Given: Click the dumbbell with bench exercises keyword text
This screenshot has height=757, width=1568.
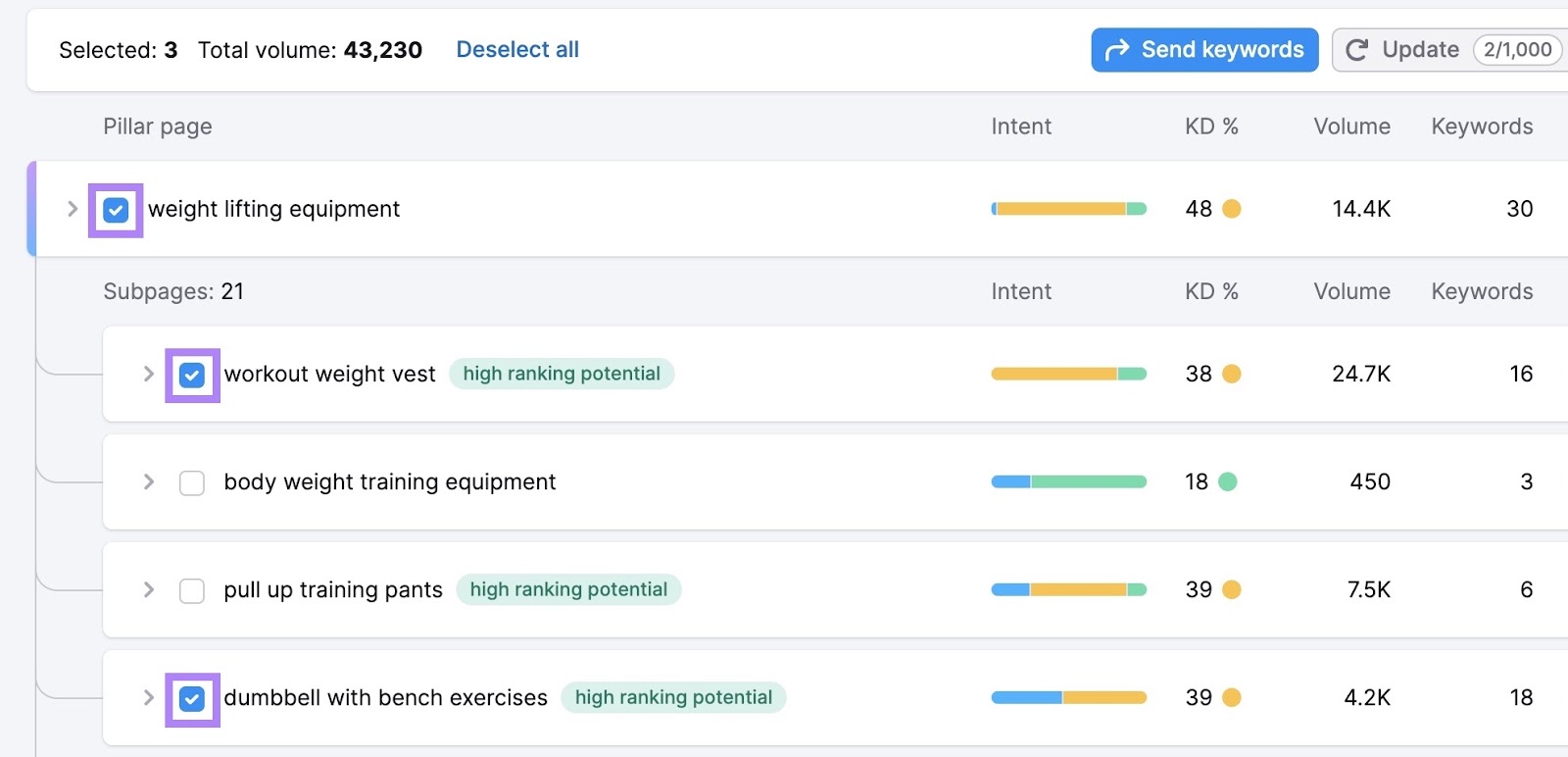Looking at the screenshot, I should (385, 697).
